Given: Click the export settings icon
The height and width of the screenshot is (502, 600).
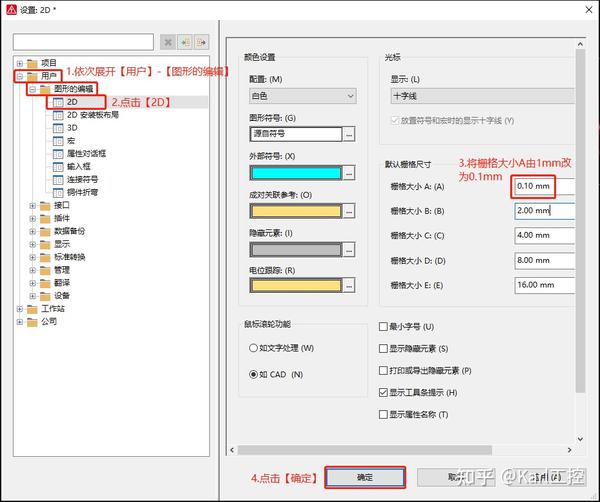Looking at the screenshot, I should pyautogui.click(x=202, y=42).
